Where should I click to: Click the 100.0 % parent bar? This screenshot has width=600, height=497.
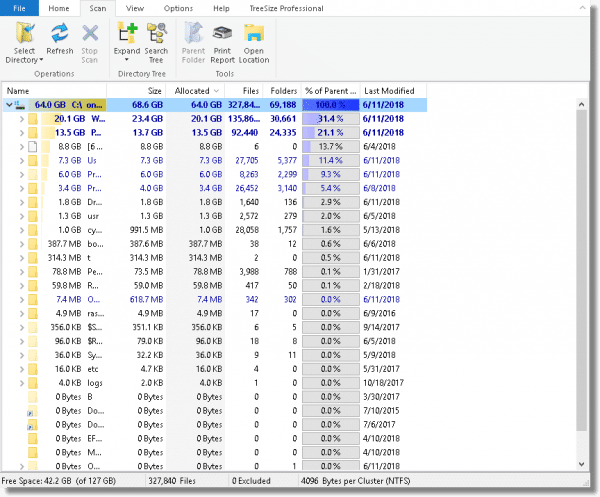coord(331,105)
